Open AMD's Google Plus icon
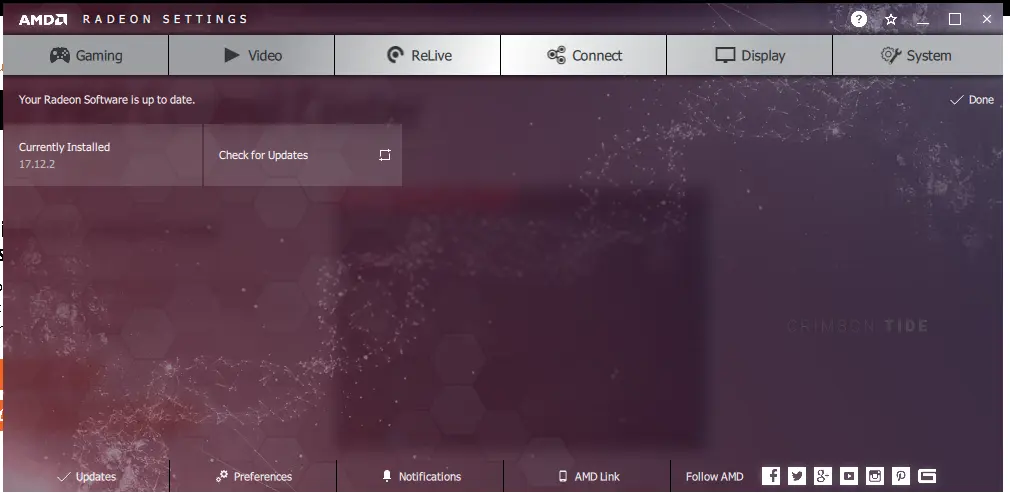This screenshot has height=493, width=1010. (x=823, y=476)
